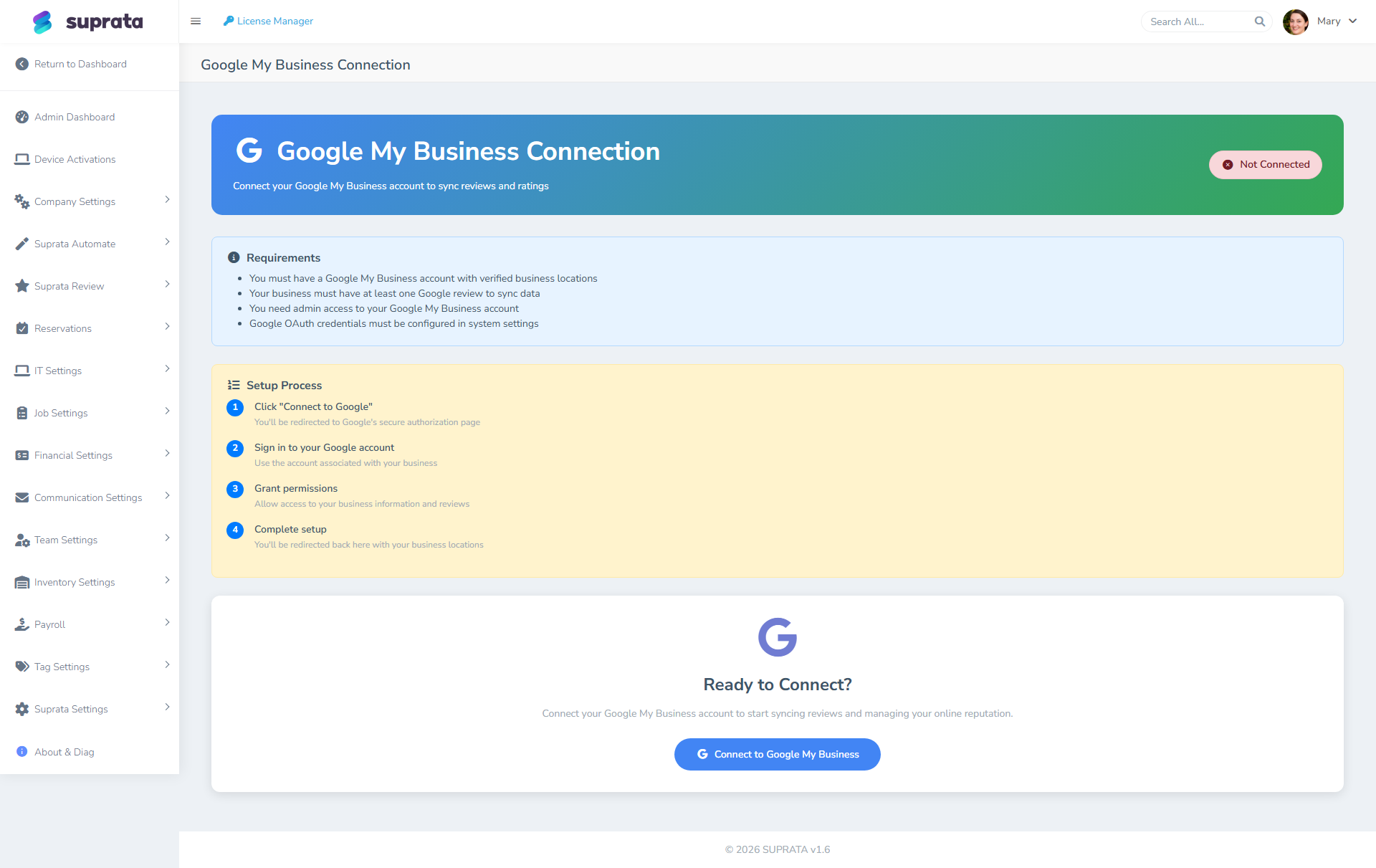The image size is (1376, 868).
Task: Click "Grant permissions" step text
Action: tap(296, 488)
